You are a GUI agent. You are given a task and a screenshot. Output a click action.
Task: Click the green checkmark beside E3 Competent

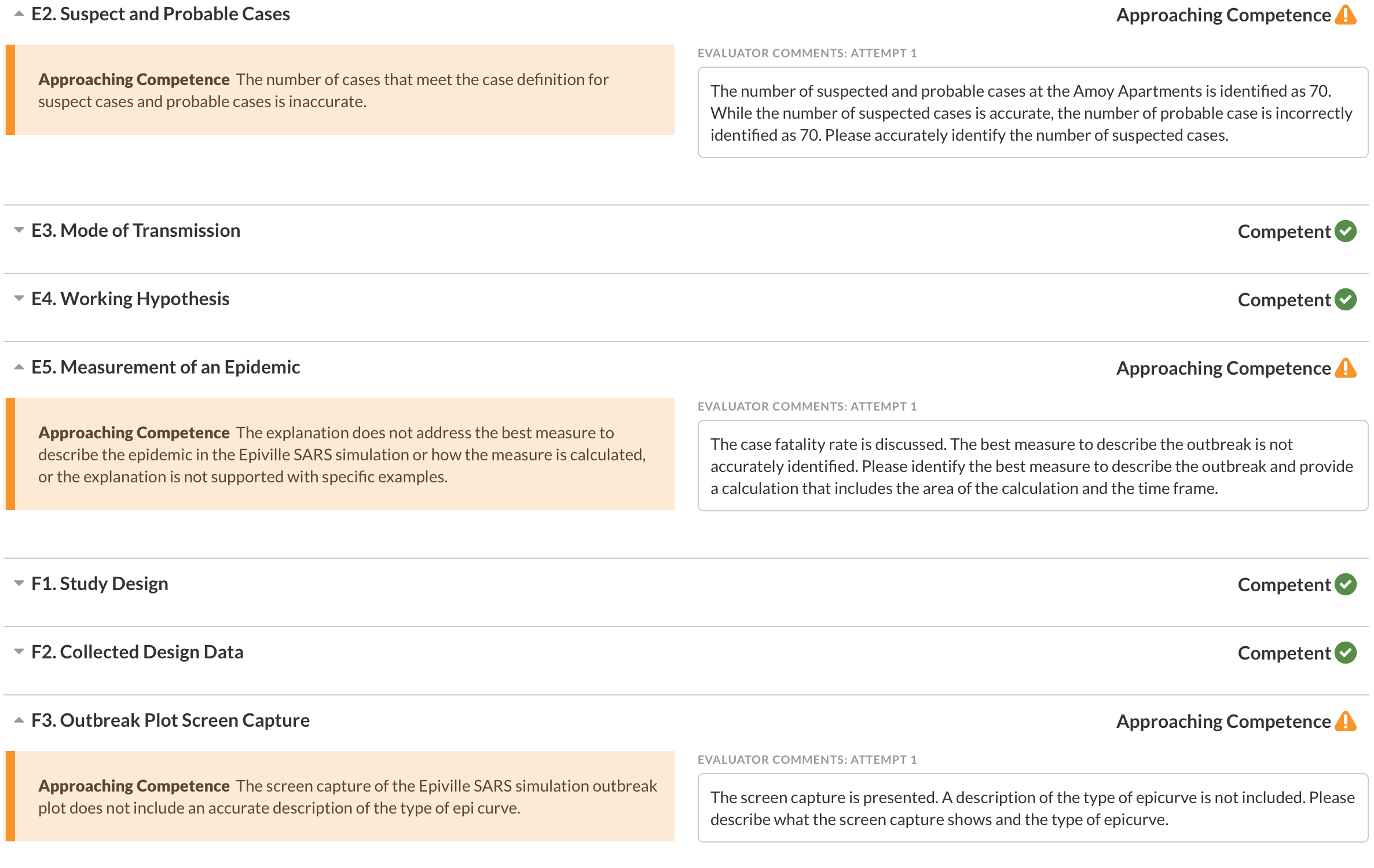pos(1346,231)
